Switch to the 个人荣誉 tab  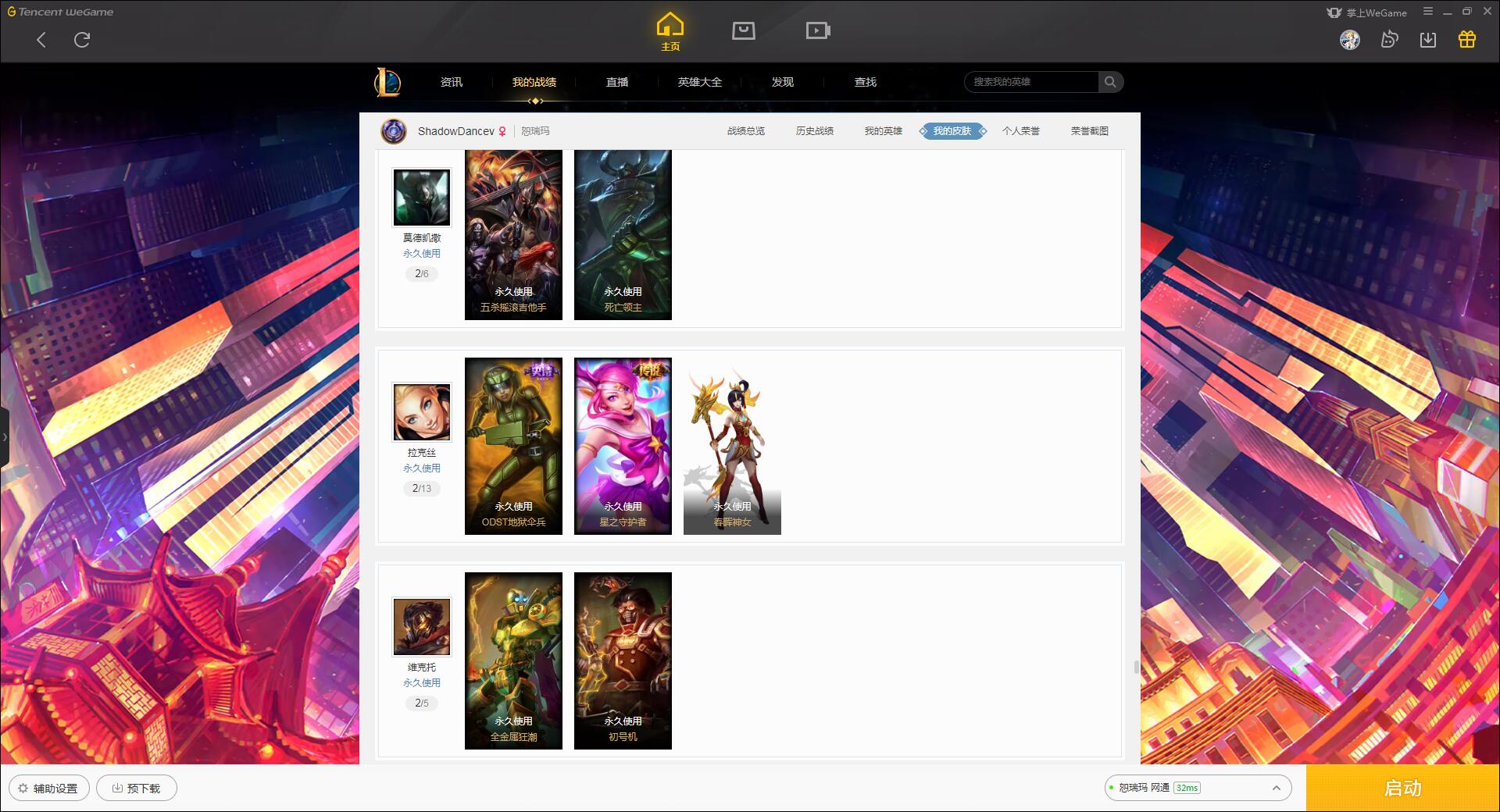pos(1021,131)
